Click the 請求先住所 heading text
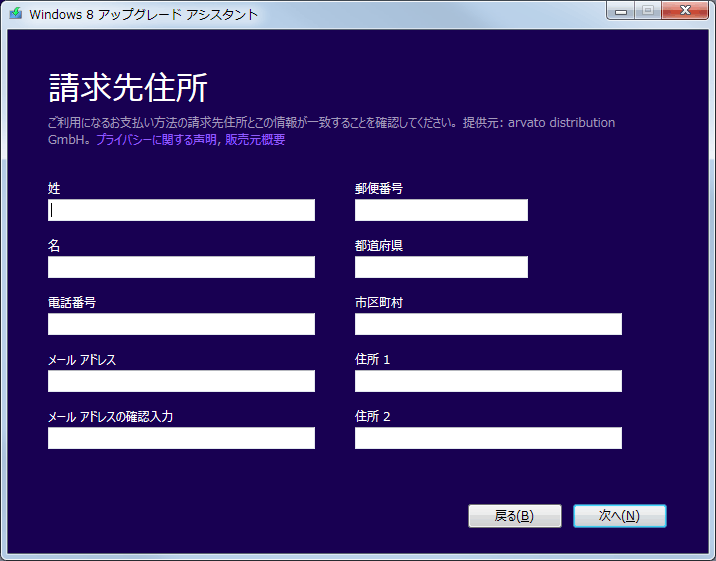The image size is (716, 561). tap(128, 87)
